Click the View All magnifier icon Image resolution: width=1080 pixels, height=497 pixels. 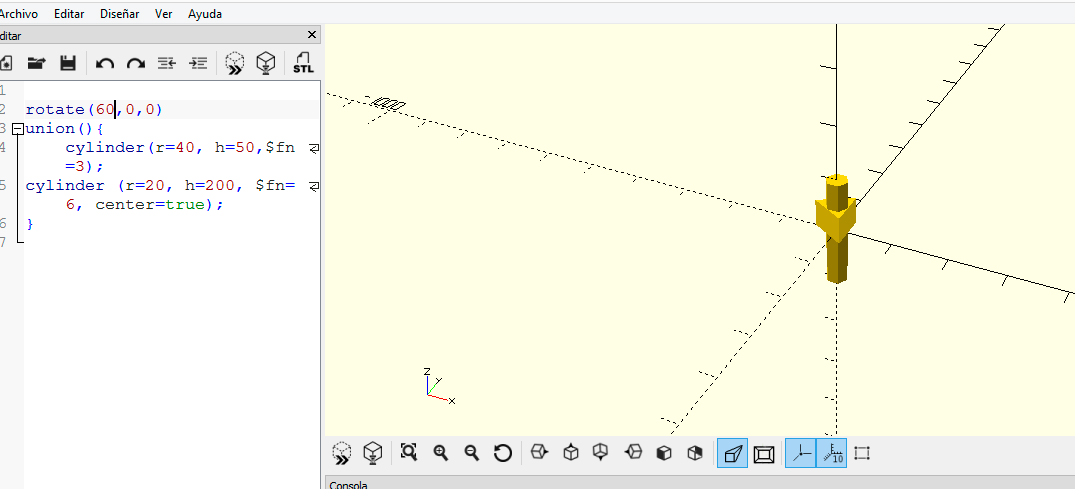[408, 453]
